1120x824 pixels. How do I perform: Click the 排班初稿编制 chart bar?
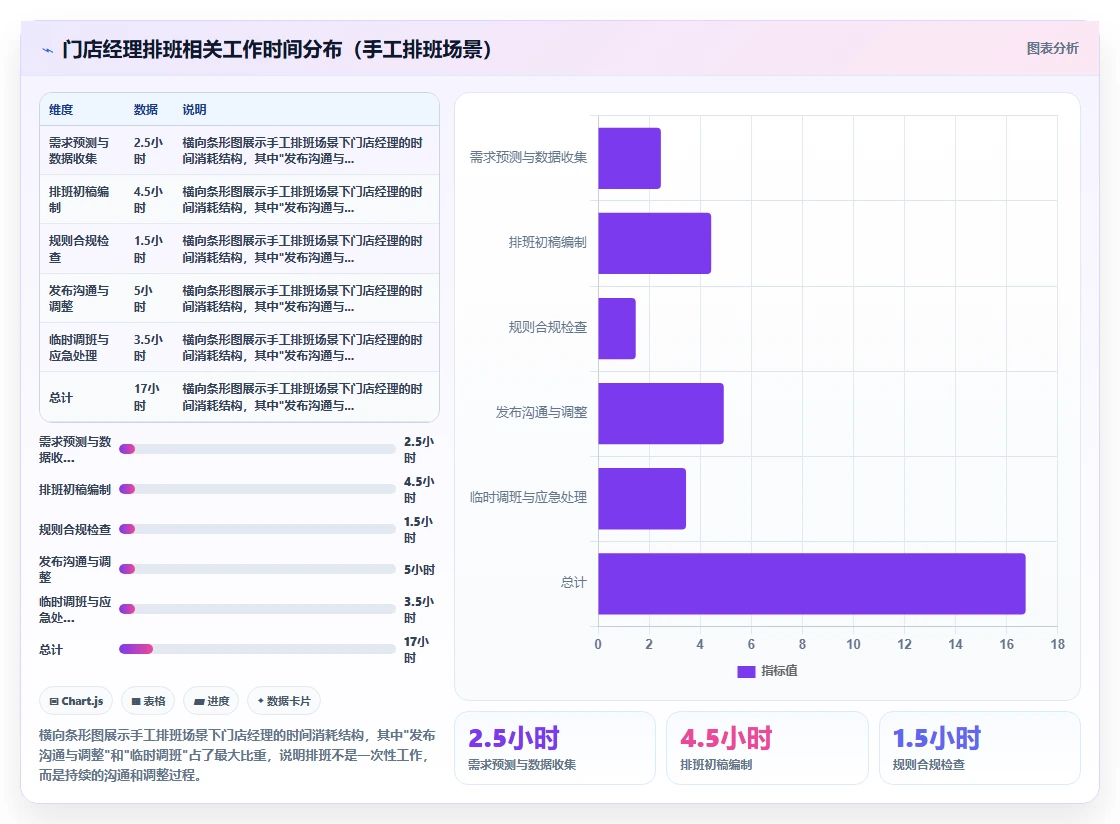click(654, 243)
